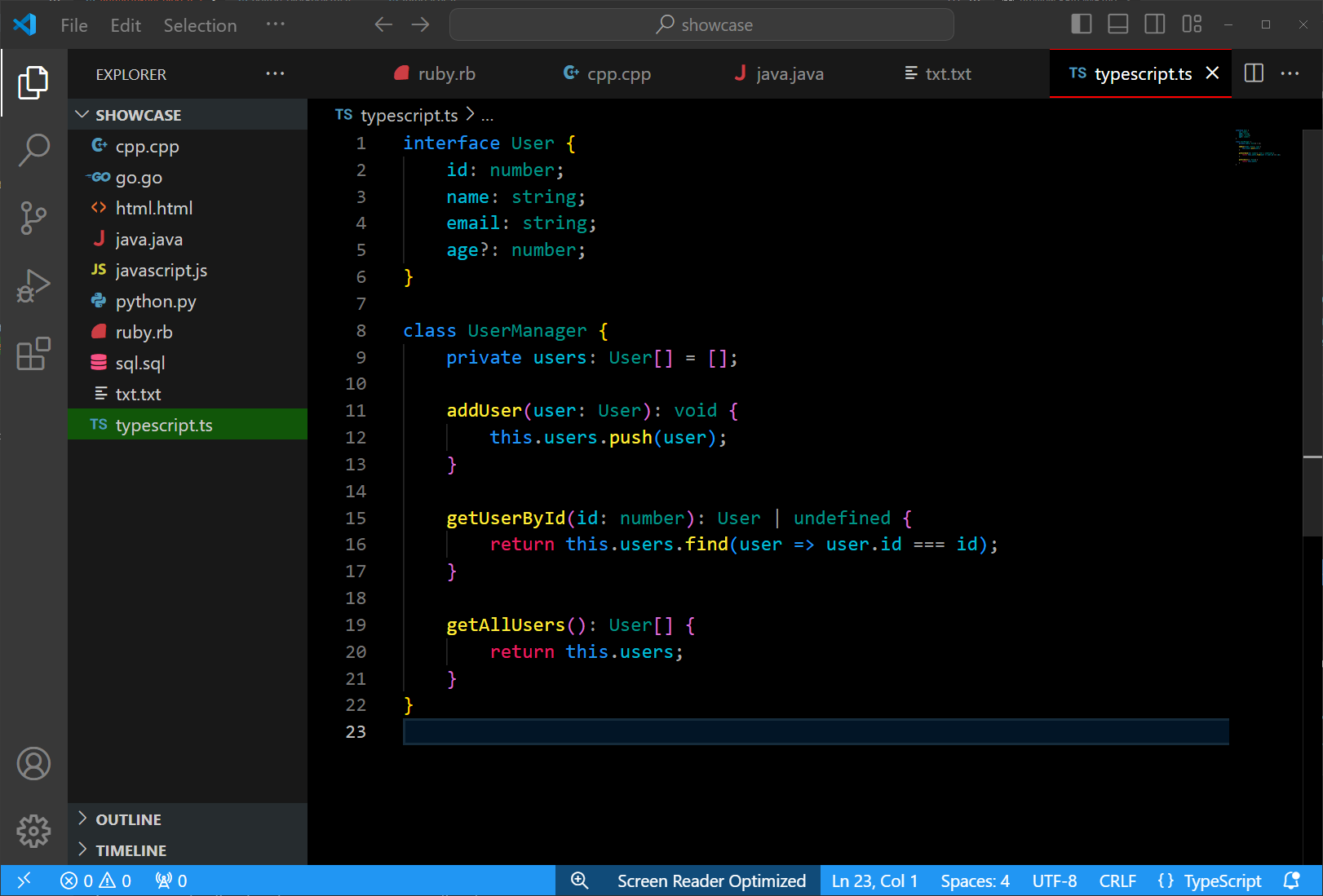Expand the TIMELINE section
The height and width of the screenshot is (896, 1323).
tap(188, 850)
